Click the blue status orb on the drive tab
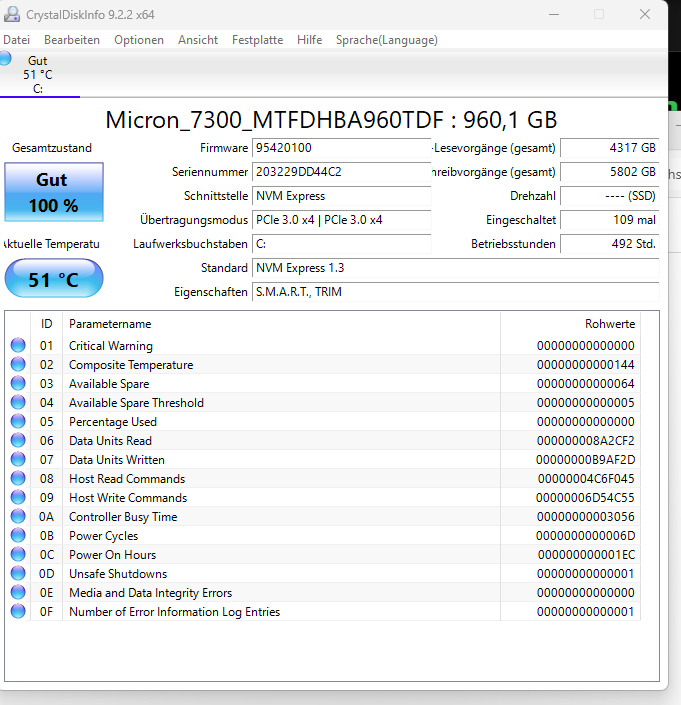 click(x=5, y=58)
